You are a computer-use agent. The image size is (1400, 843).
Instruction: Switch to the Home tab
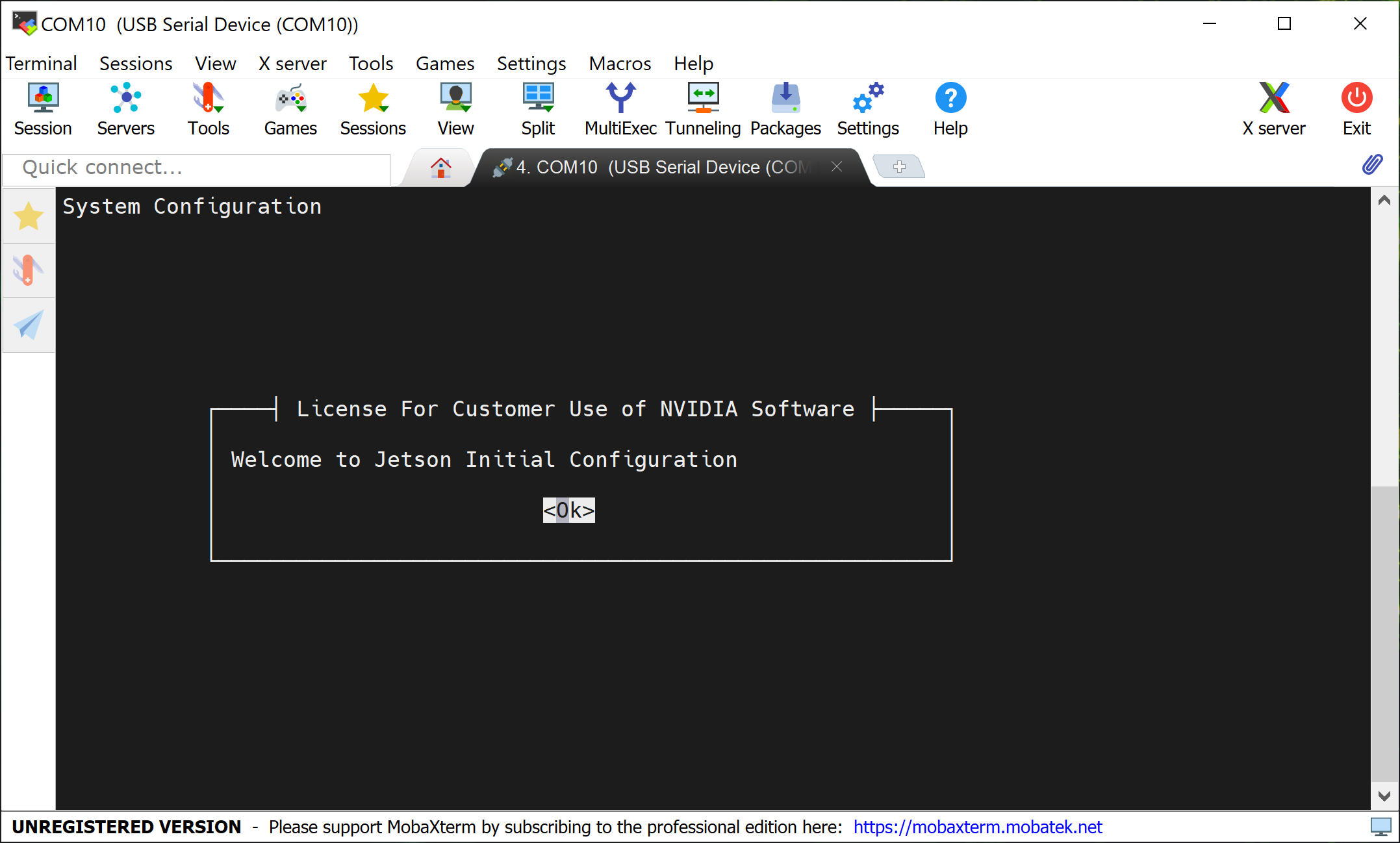point(440,168)
